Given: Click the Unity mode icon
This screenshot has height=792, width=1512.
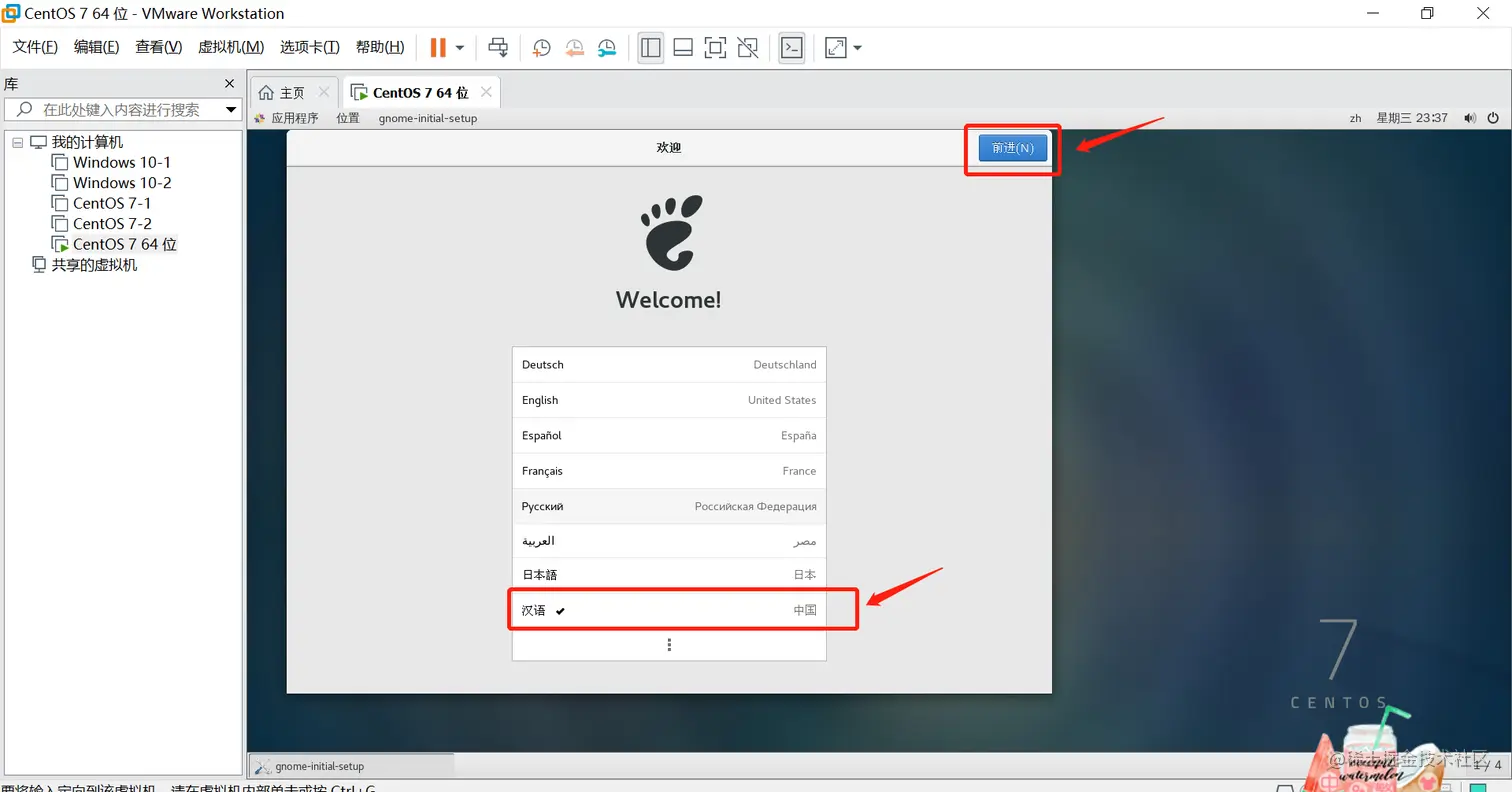Looking at the screenshot, I should (747, 47).
